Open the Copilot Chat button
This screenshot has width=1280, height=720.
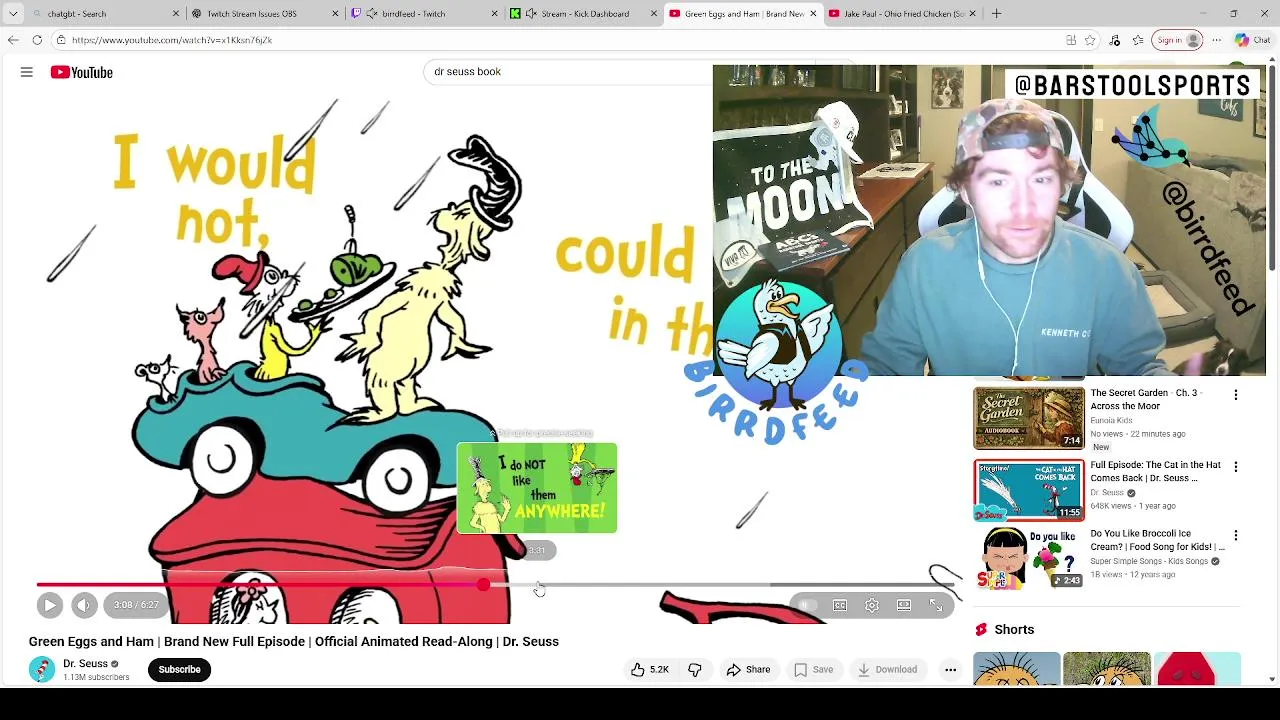pyautogui.click(x=1252, y=40)
